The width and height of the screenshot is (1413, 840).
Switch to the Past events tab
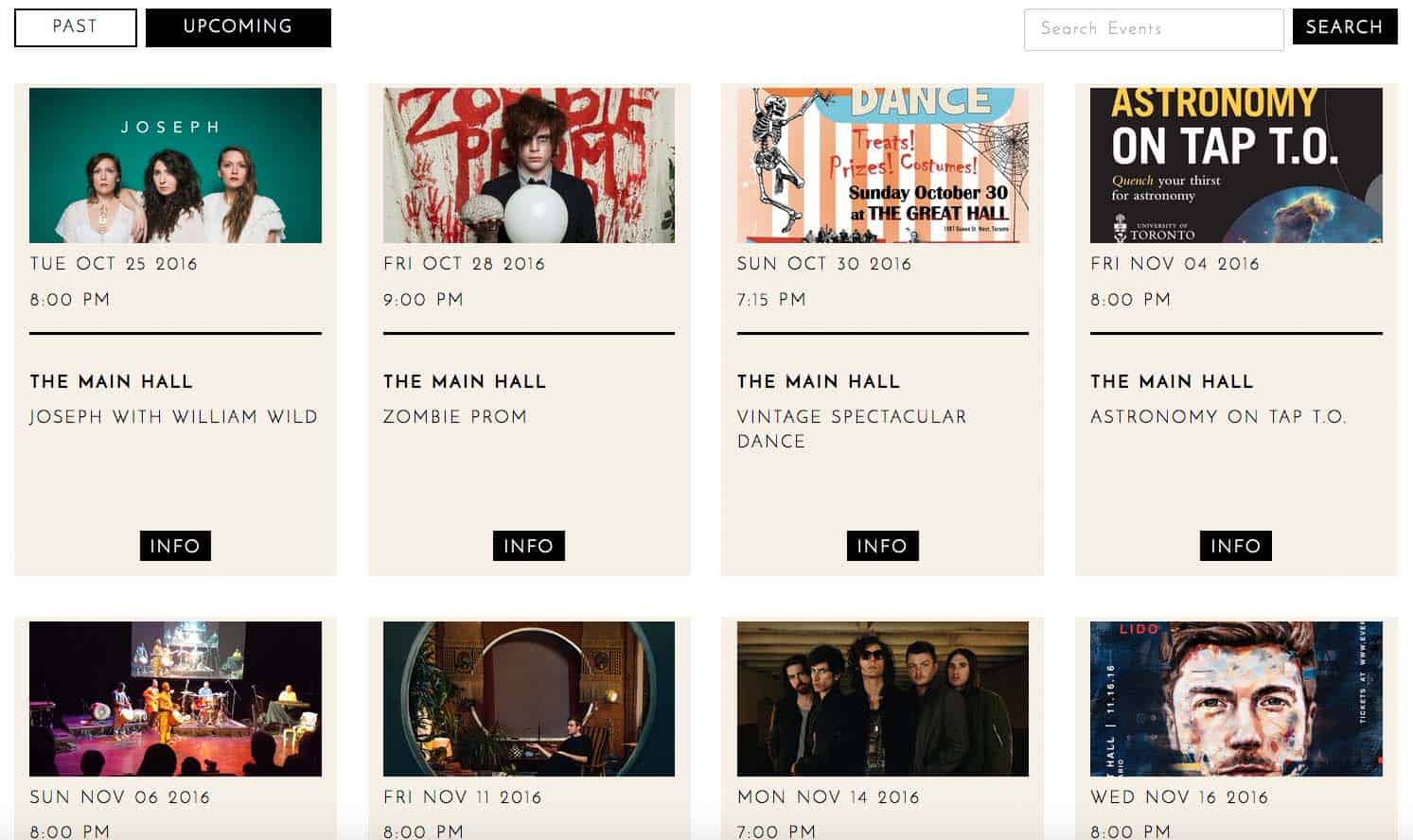(x=76, y=27)
